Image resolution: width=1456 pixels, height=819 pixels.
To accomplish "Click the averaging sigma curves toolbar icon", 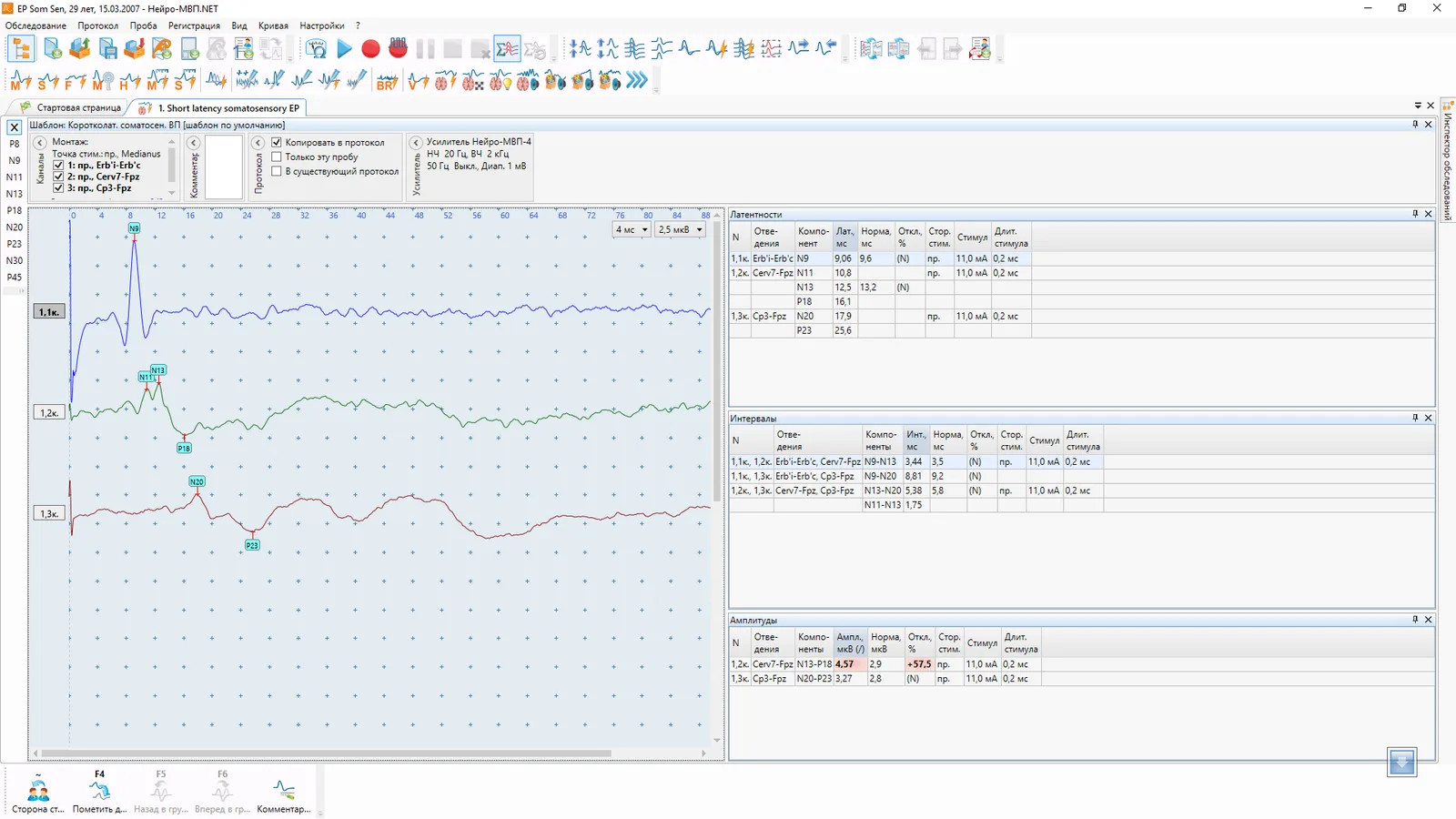I will [x=507, y=49].
